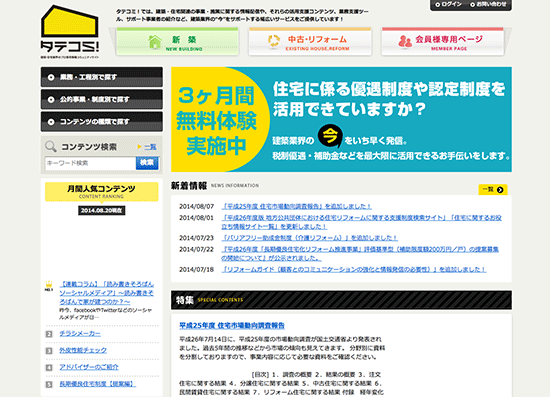Click the 今 speech bubble icon in banner
This screenshot has height=397, width=550.
[x=330, y=136]
